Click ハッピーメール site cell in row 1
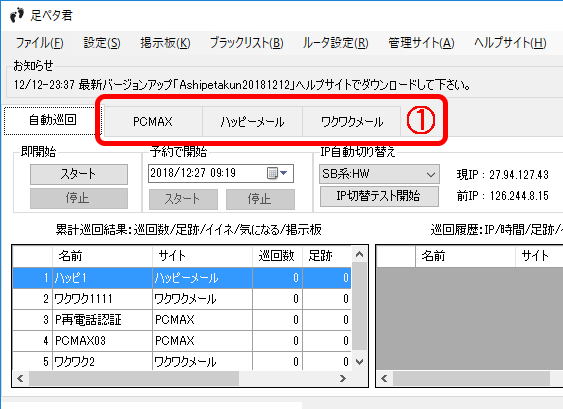 click(x=203, y=278)
